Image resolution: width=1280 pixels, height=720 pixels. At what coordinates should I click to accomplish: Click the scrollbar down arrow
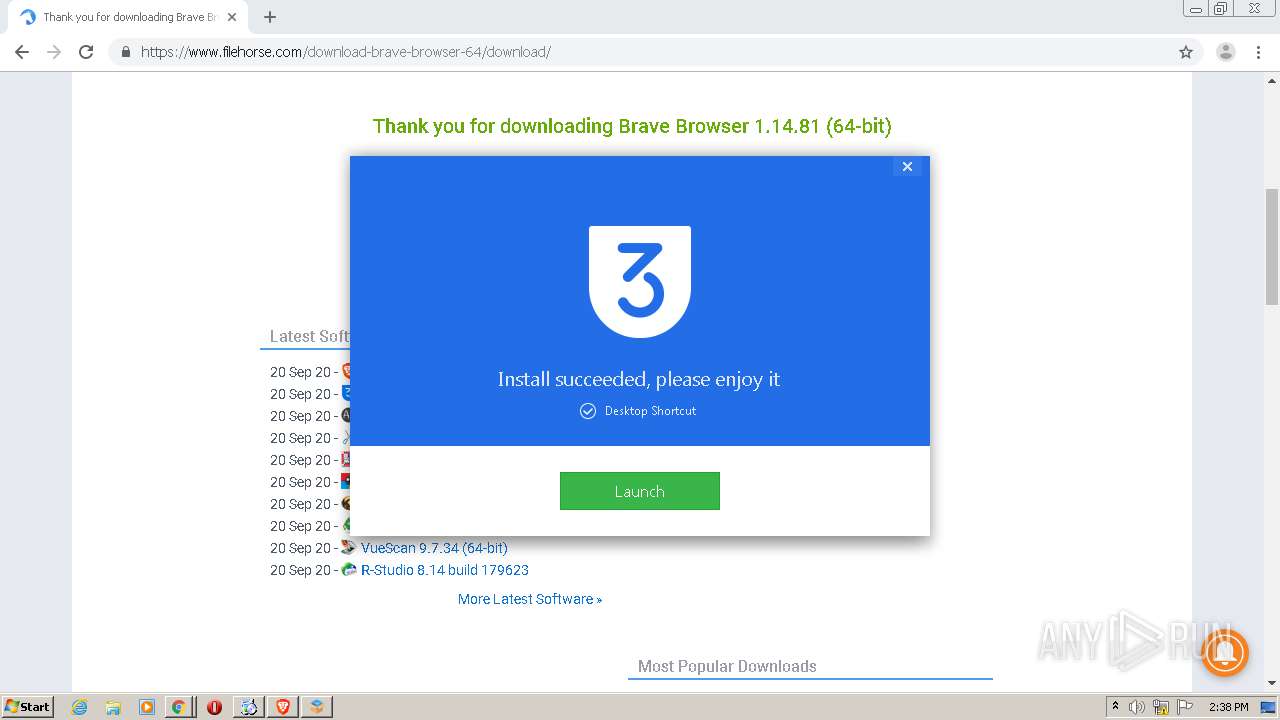coord(1272,683)
